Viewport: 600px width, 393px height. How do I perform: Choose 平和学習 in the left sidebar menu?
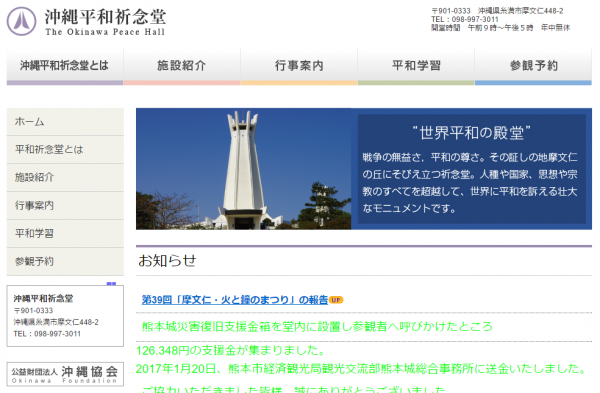point(65,233)
